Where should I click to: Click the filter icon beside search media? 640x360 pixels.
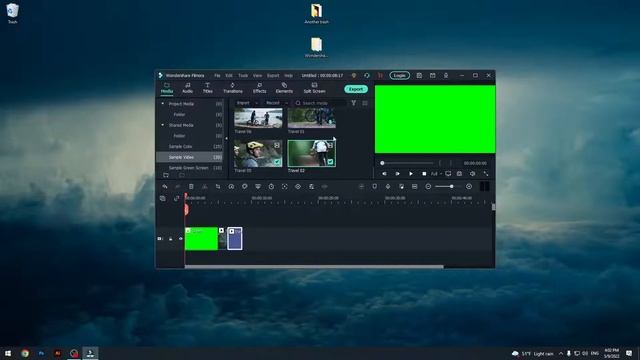pyautogui.click(x=353, y=103)
